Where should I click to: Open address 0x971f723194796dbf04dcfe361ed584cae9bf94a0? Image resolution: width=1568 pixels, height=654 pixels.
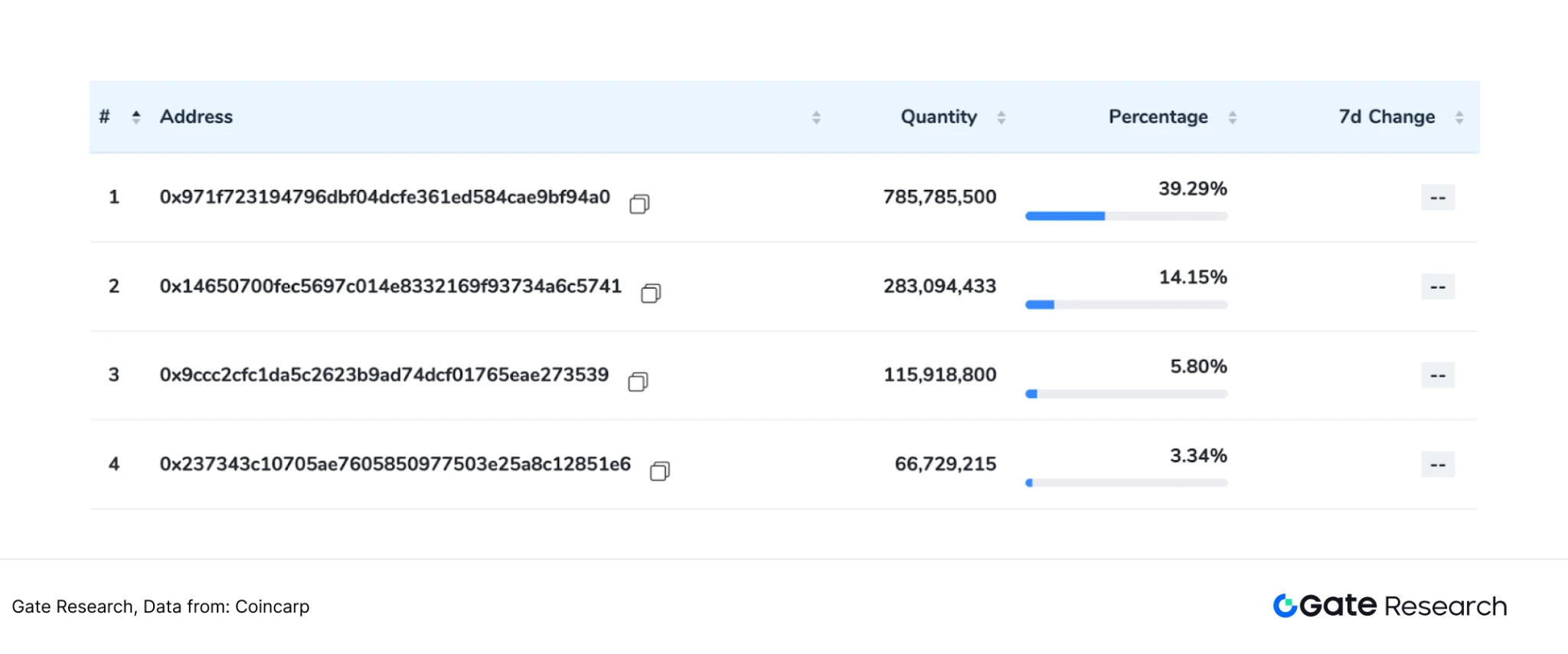[x=384, y=197]
